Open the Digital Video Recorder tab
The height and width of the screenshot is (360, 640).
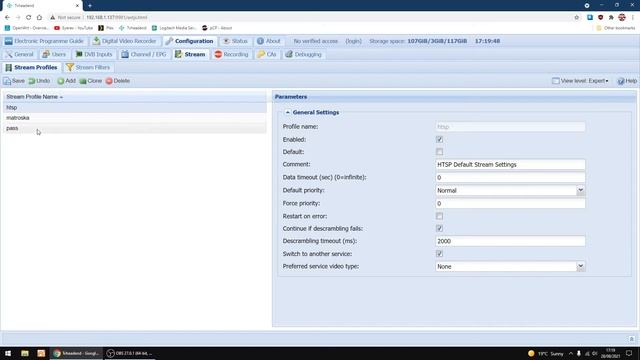point(124,41)
